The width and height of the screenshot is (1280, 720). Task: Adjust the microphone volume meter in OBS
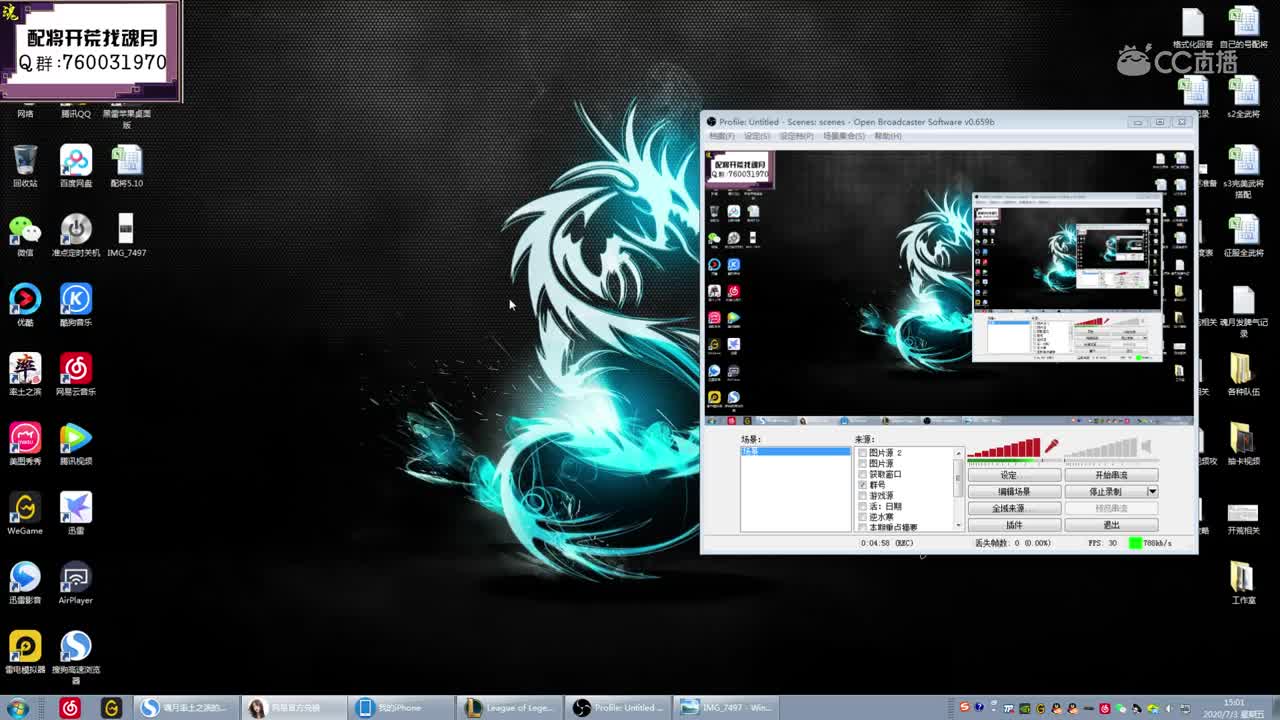[x=1004, y=449]
